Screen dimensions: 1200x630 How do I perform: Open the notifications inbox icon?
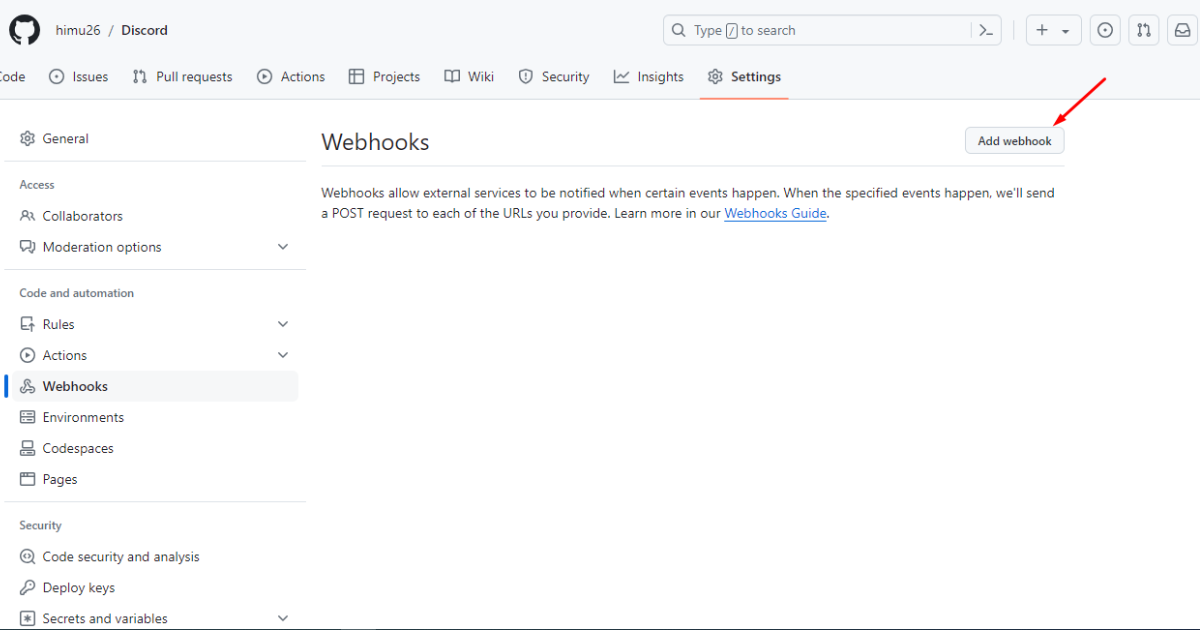click(1182, 31)
